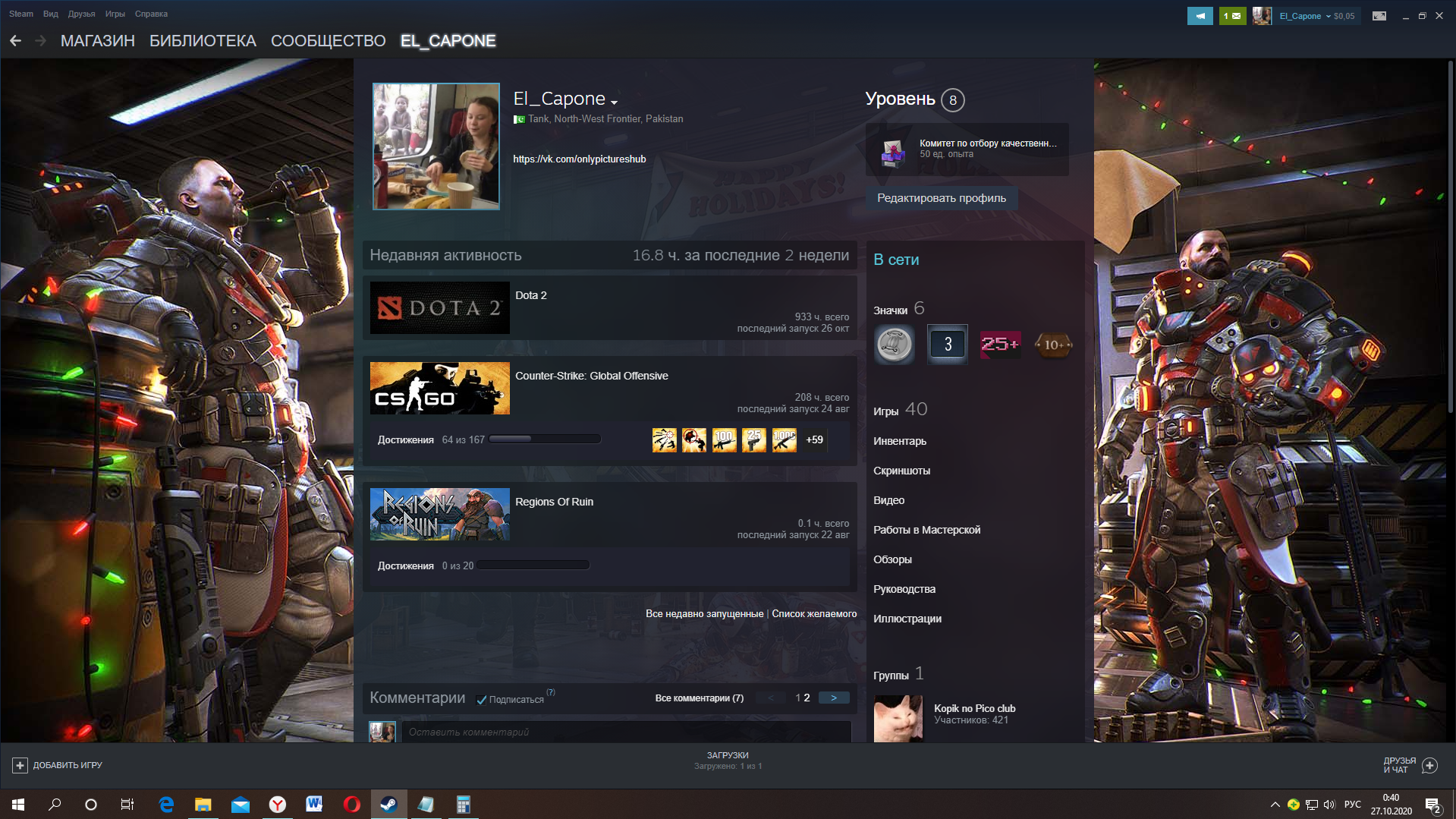
Task: Go to next comments page arrow
Action: 834,698
